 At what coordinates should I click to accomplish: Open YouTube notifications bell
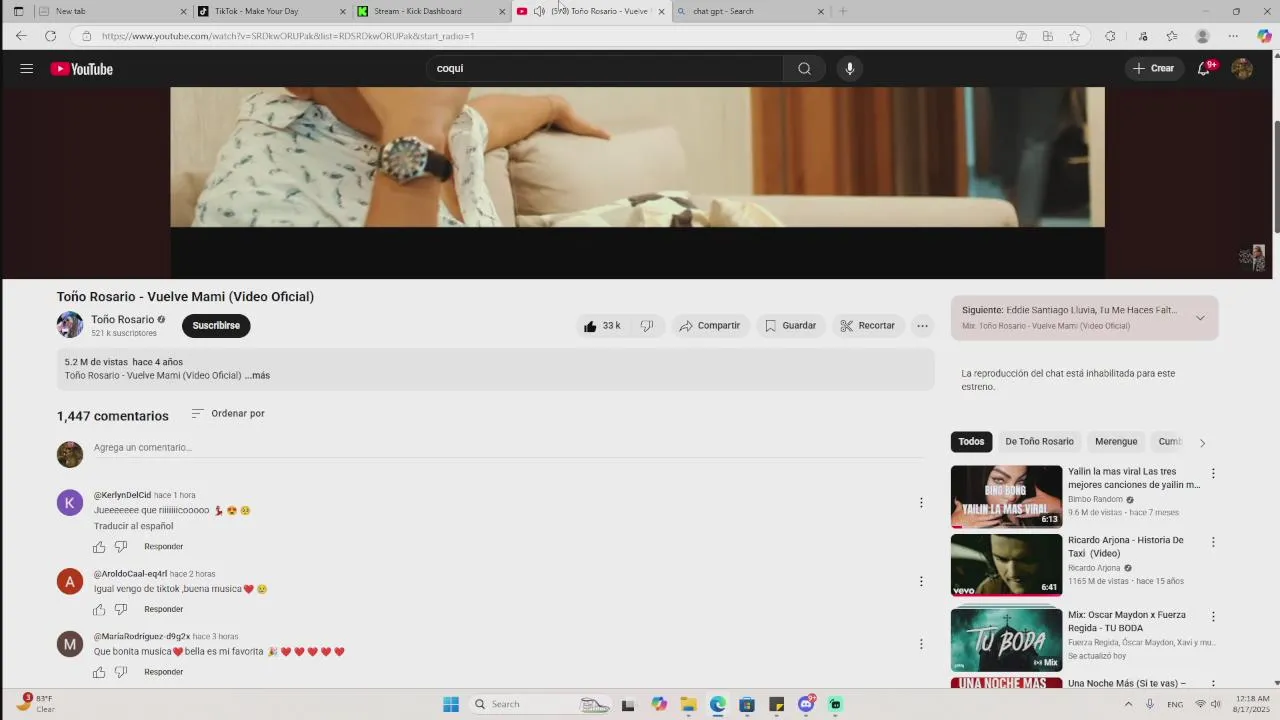pyautogui.click(x=1204, y=69)
